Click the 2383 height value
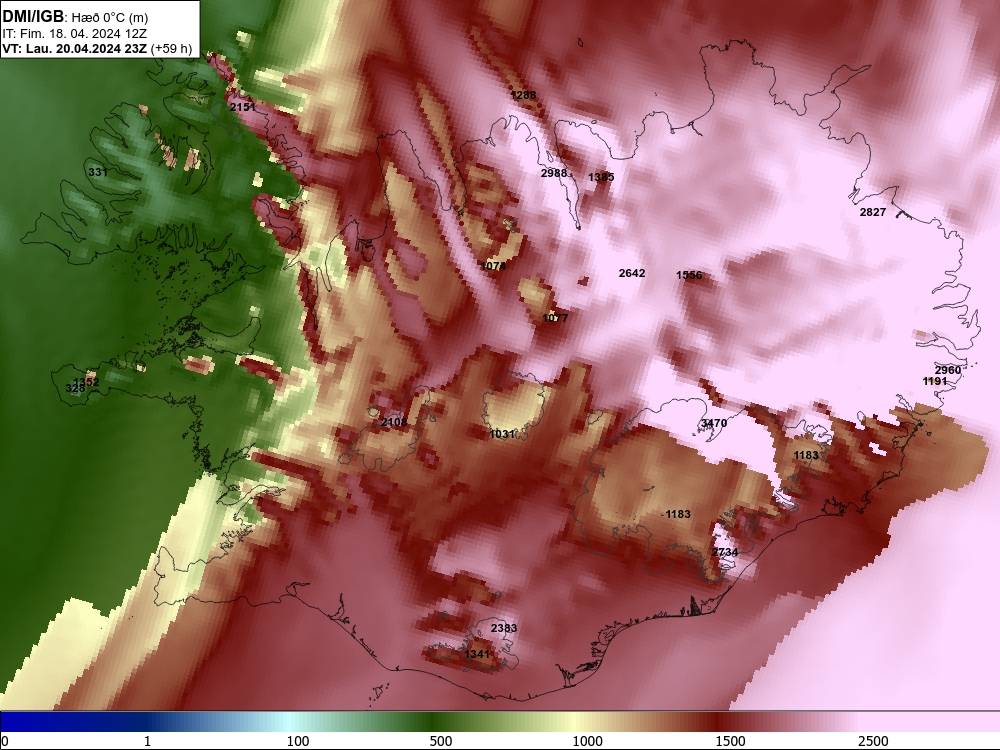1000x750 pixels. pyautogui.click(x=504, y=628)
